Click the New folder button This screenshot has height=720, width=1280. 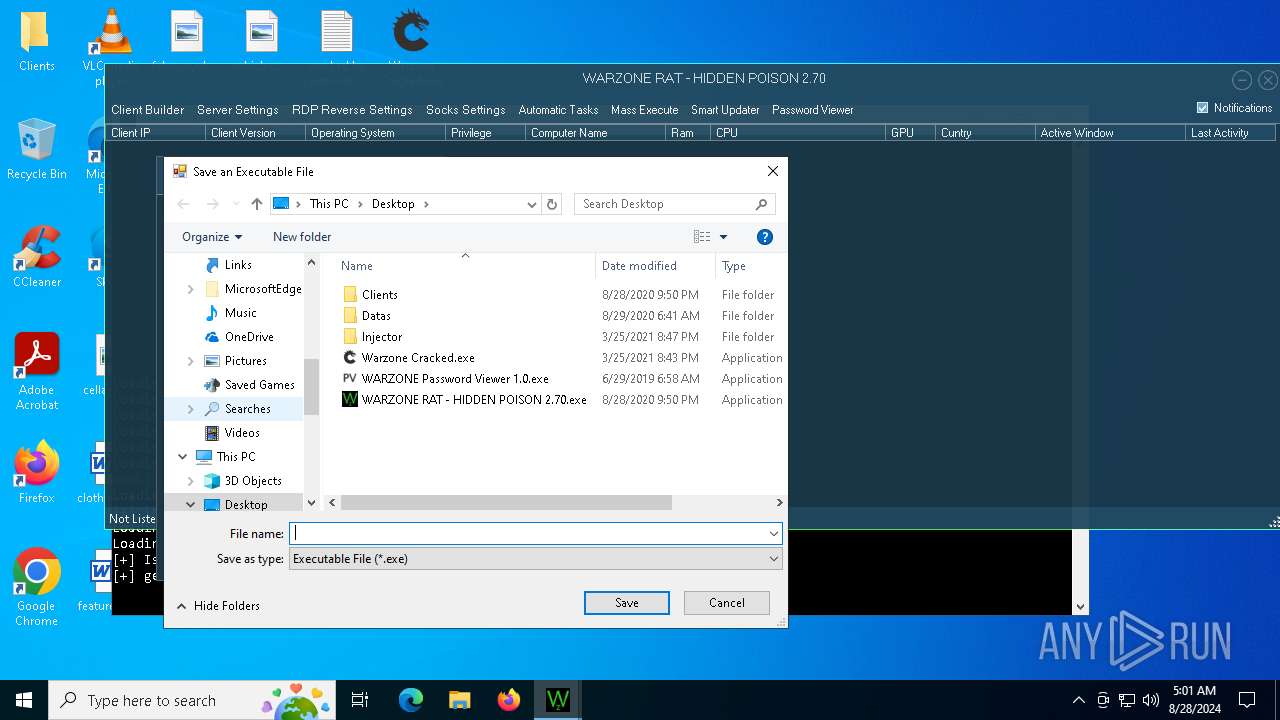click(302, 237)
